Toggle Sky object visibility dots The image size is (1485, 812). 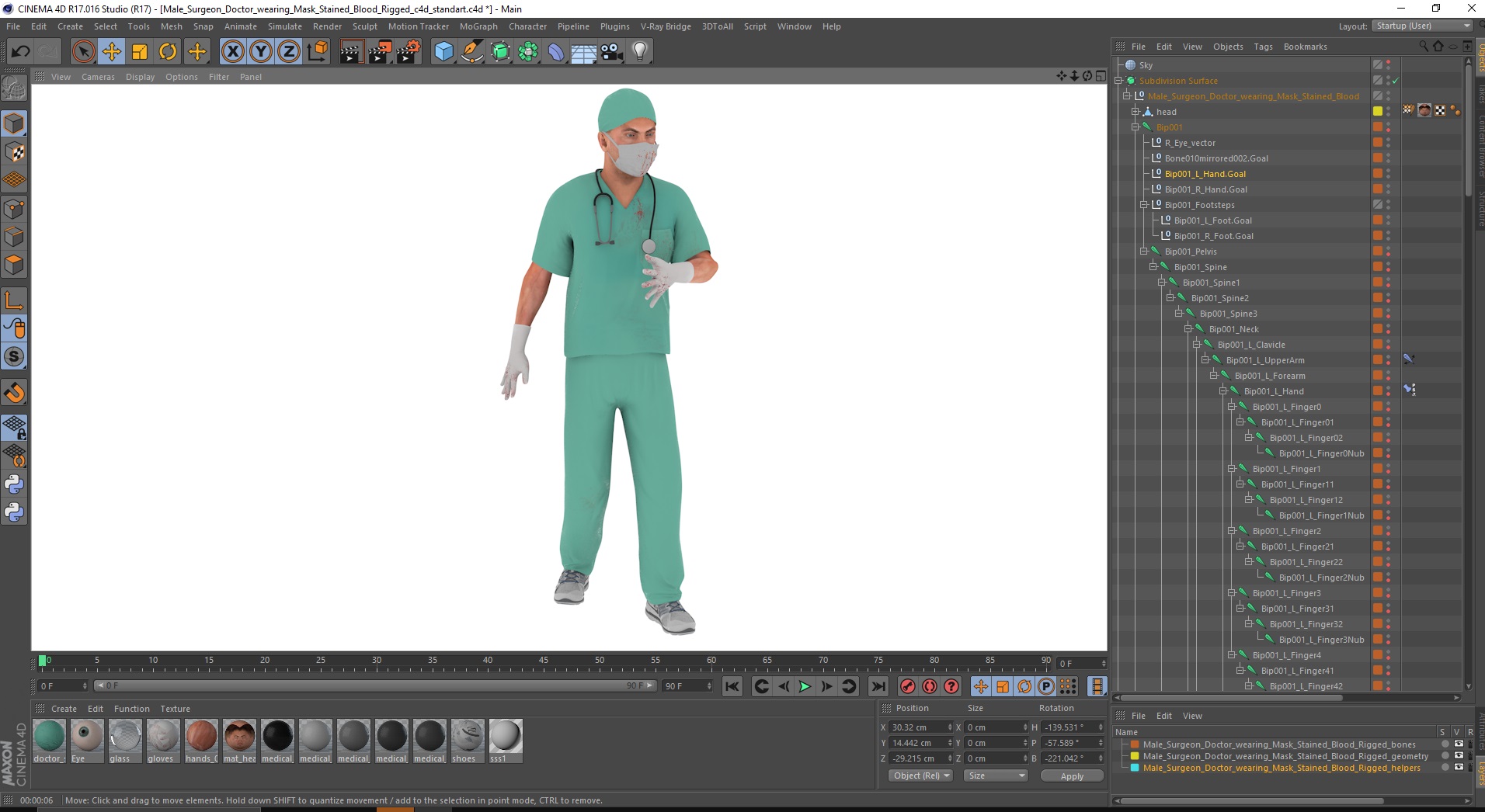(1389, 65)
